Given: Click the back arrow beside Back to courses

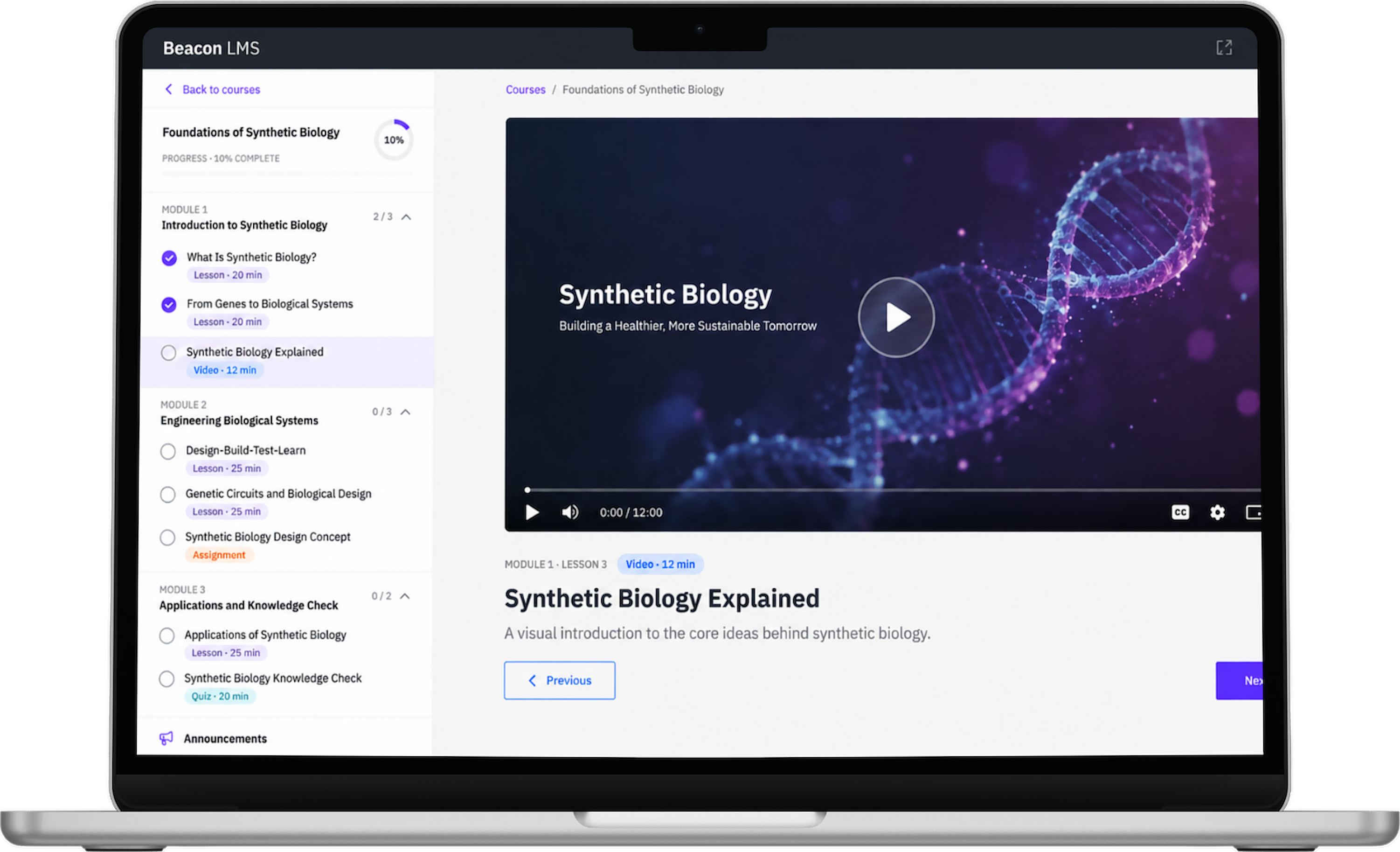Looking at the screenshot, I should pos(169,89).
